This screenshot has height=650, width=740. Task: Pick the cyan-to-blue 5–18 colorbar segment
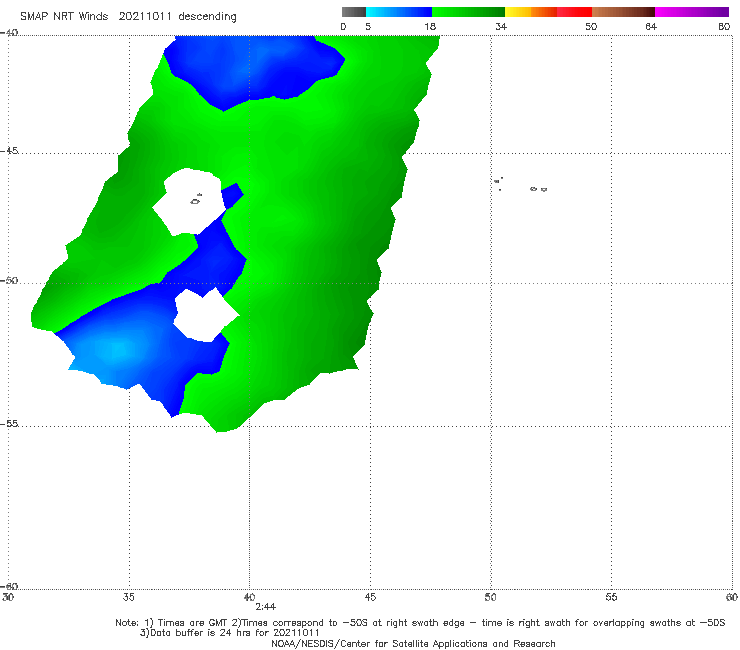click(x=399, y=12)
